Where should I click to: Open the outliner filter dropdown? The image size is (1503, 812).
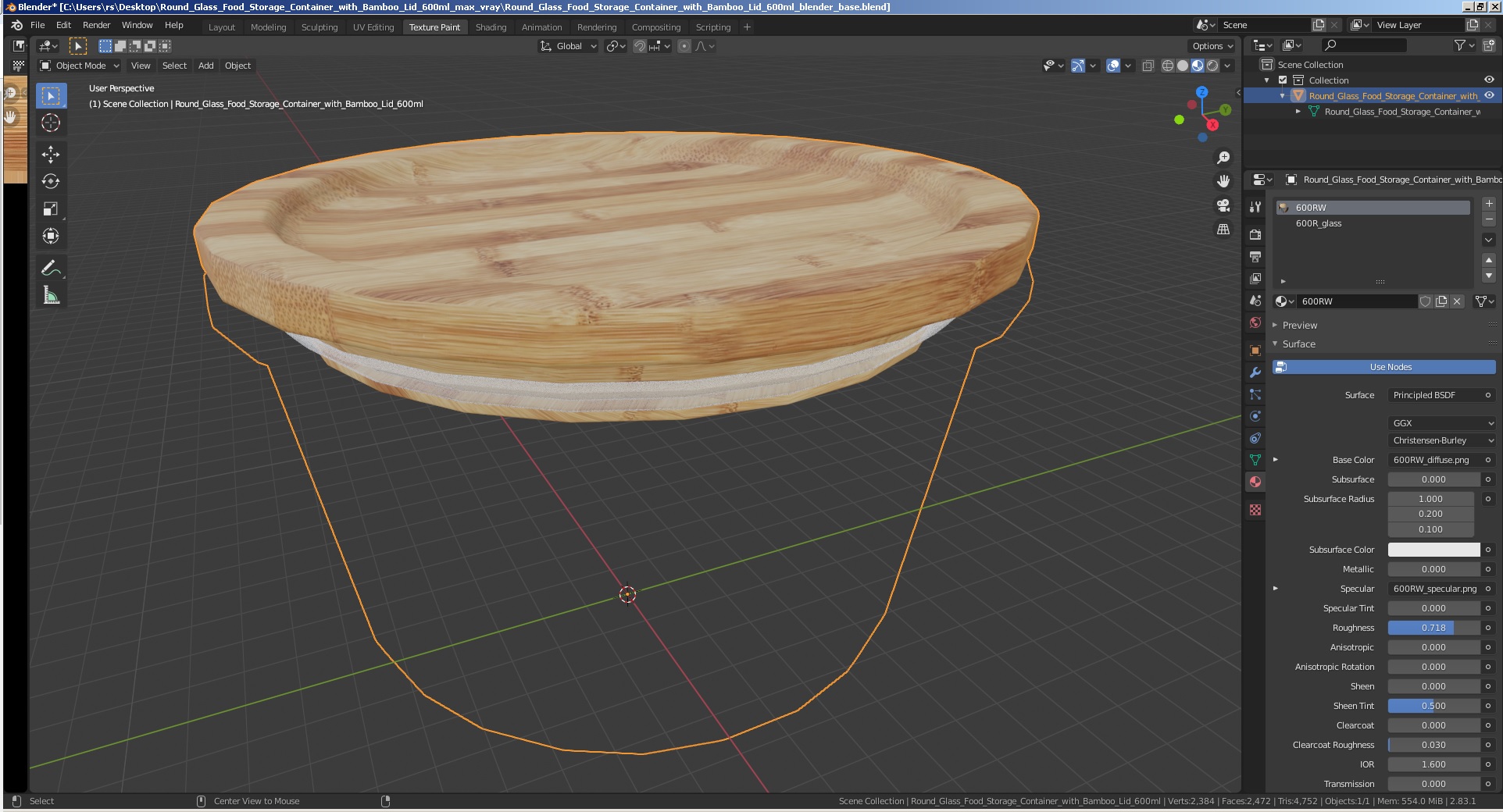point(1463,45)
